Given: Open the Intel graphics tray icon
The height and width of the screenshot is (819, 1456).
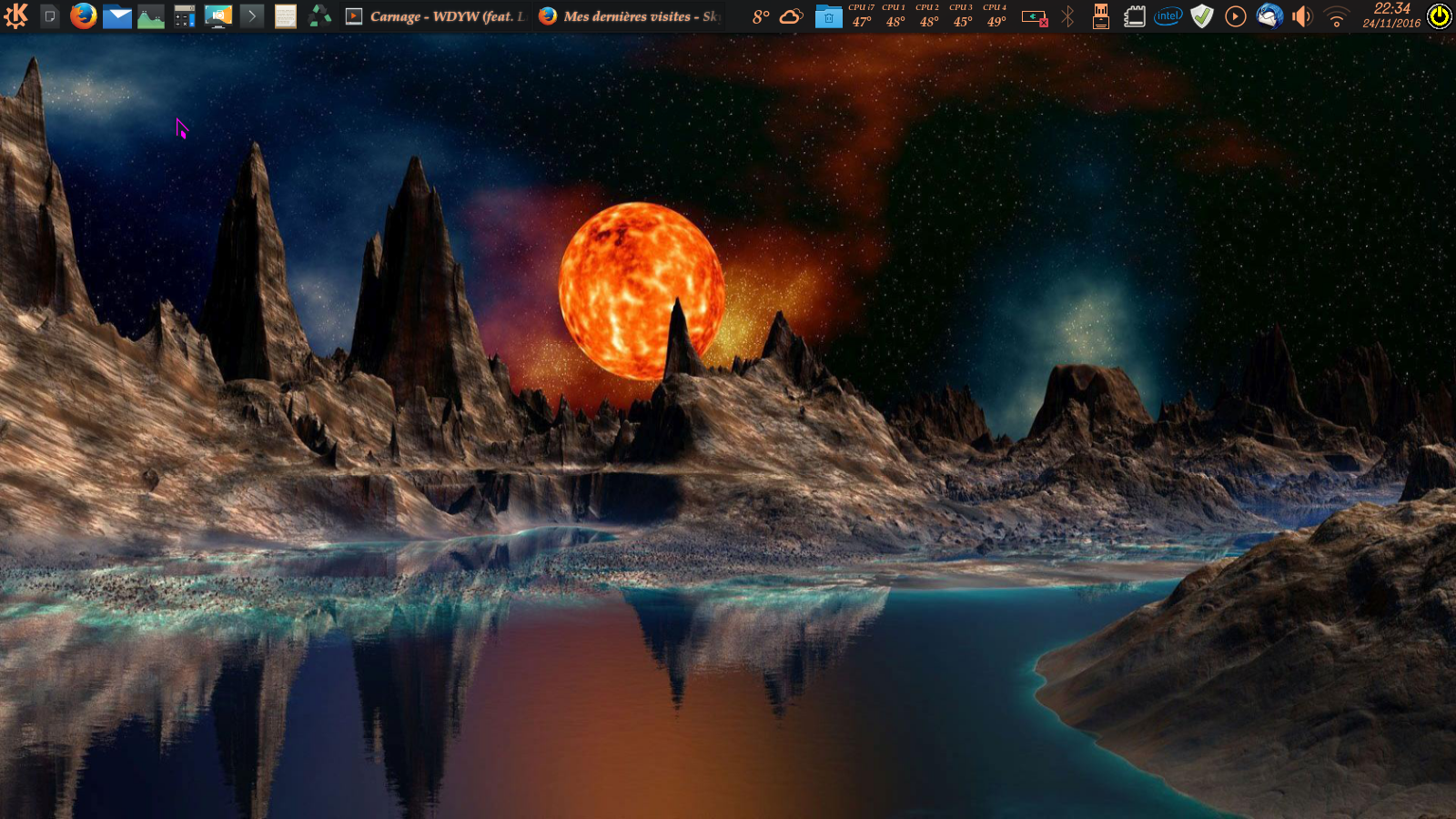Looking at the screenshot, I should (x=1168, y=16).
